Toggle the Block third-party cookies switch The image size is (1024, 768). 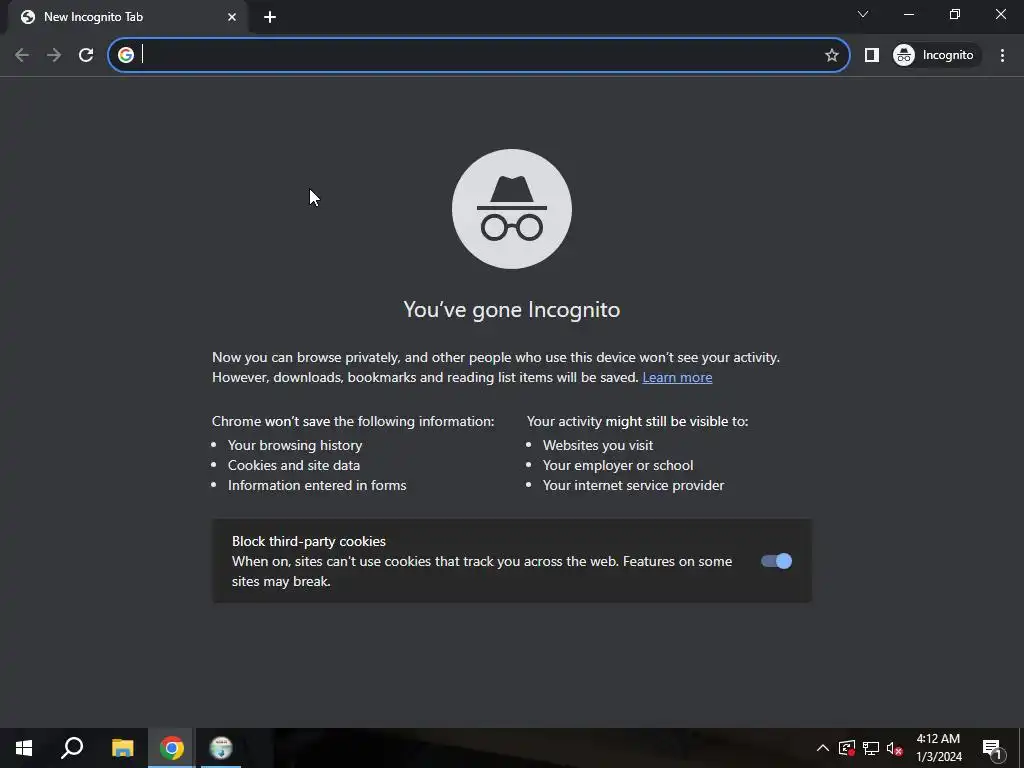click(x=776, y=561)
